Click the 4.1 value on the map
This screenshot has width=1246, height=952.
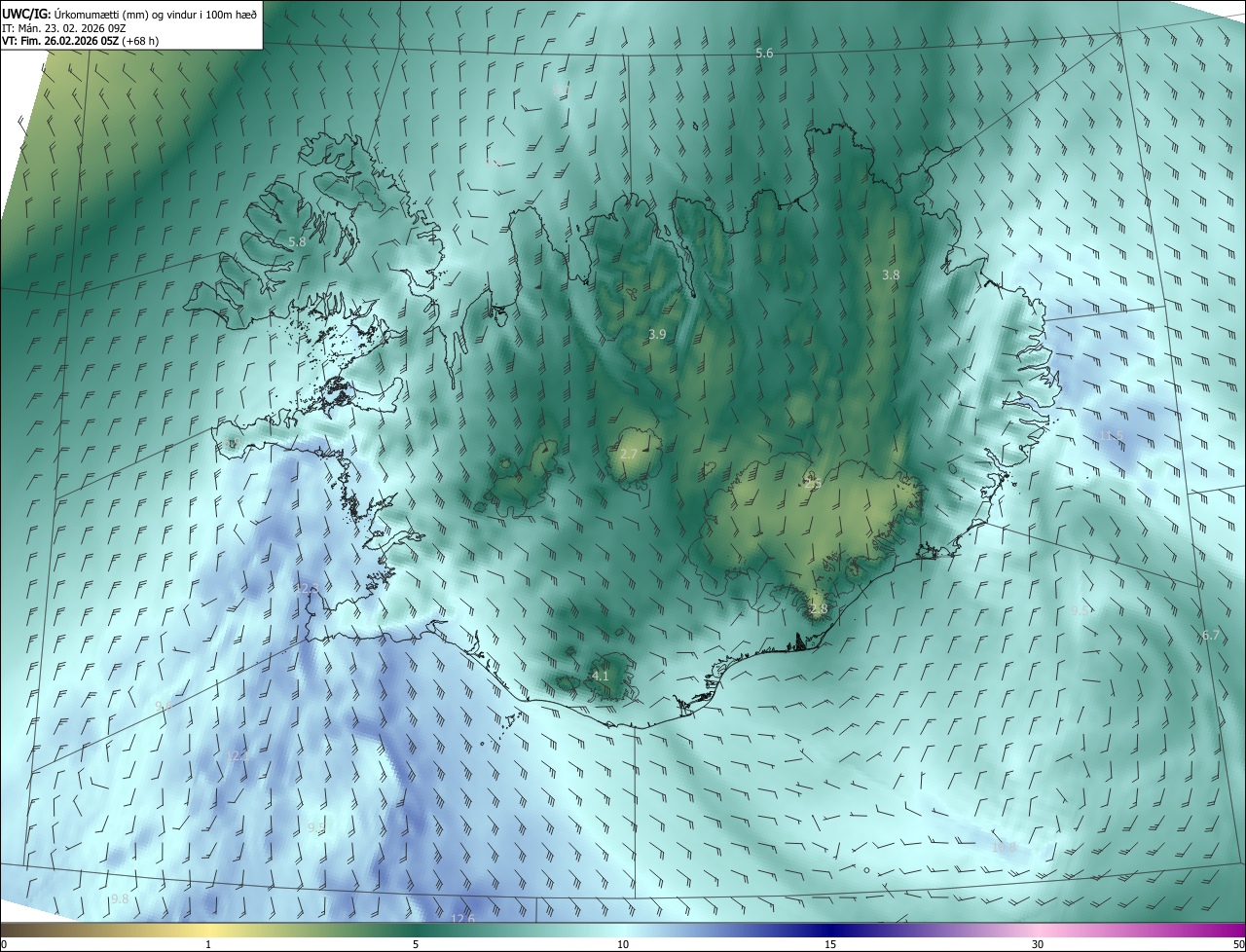tap(601, 676)
